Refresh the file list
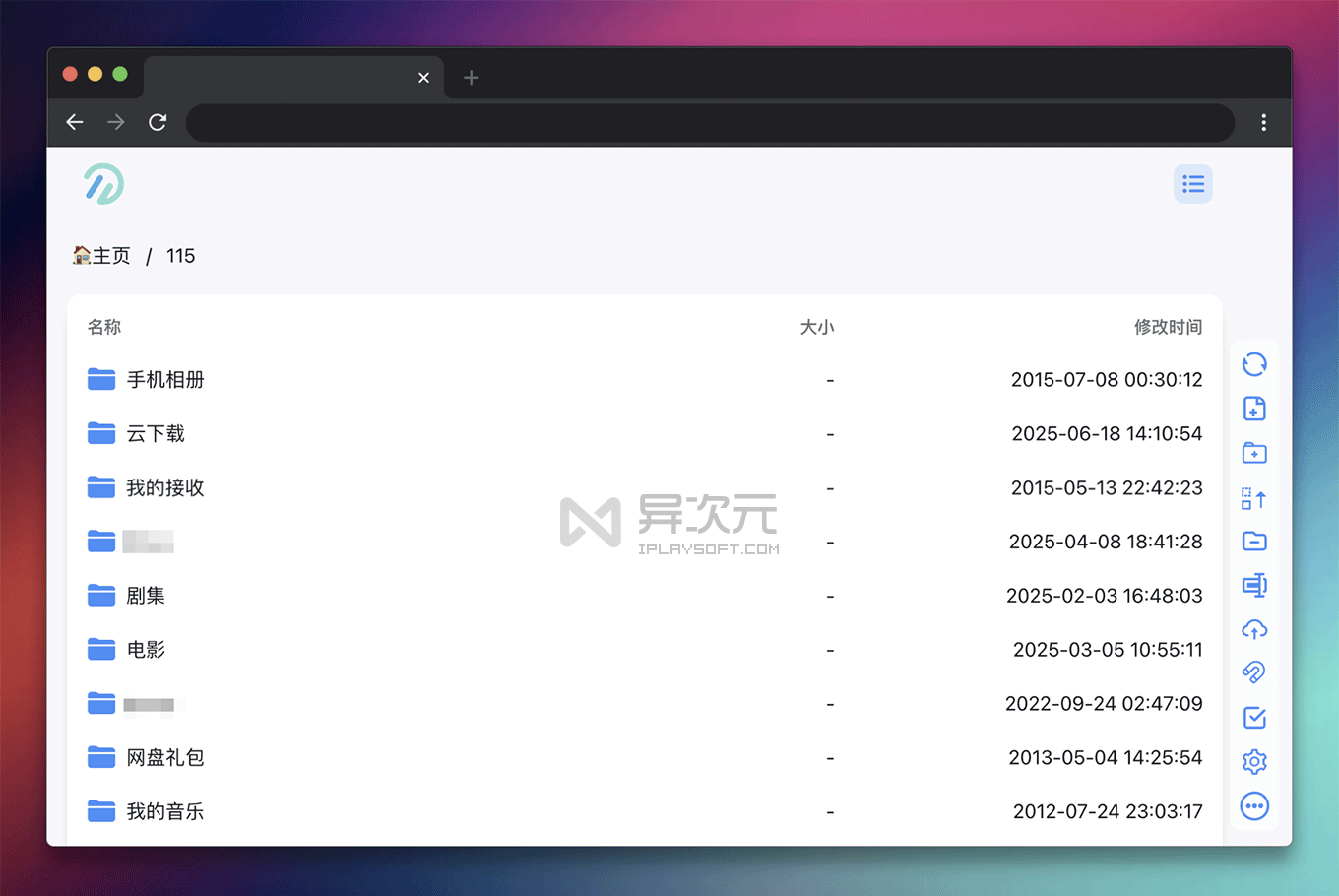The image size is (1339, 896). coord(1254,364)
